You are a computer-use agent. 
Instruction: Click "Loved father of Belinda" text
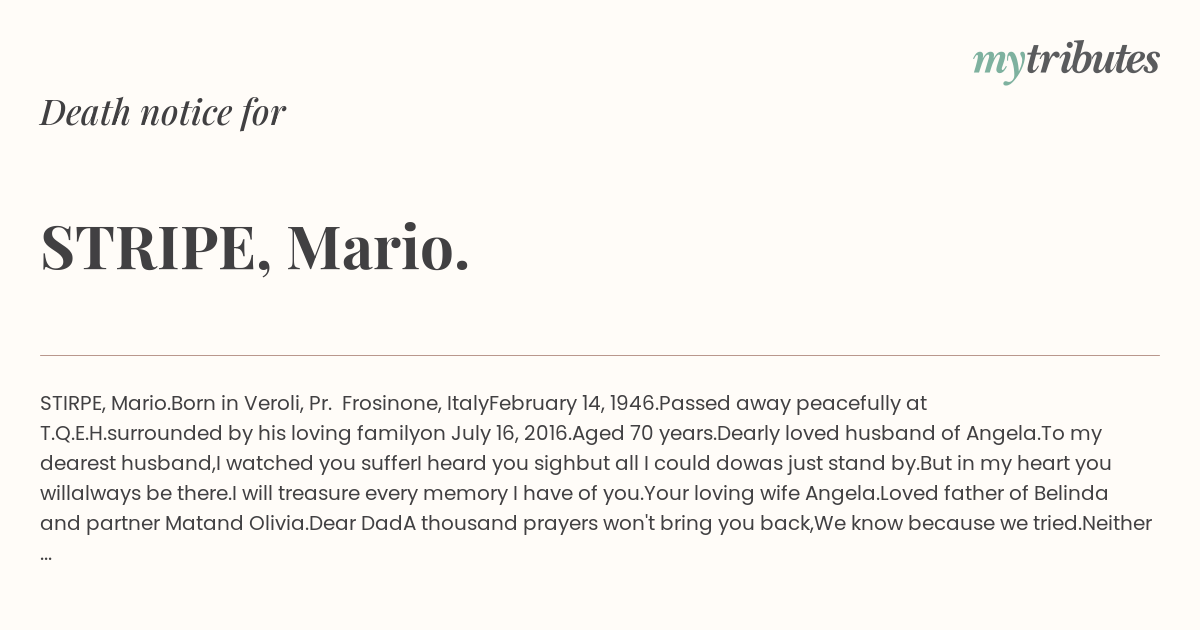[x=994, y=493]
